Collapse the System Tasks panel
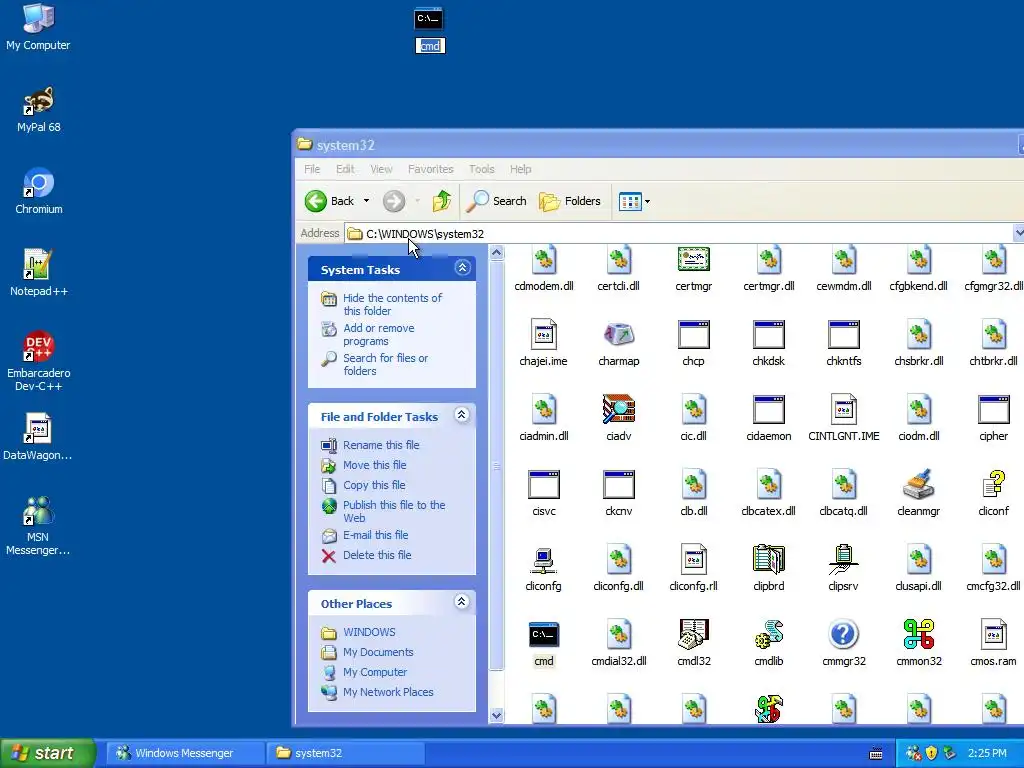The image size is (1024, 768). coord(462,268)
